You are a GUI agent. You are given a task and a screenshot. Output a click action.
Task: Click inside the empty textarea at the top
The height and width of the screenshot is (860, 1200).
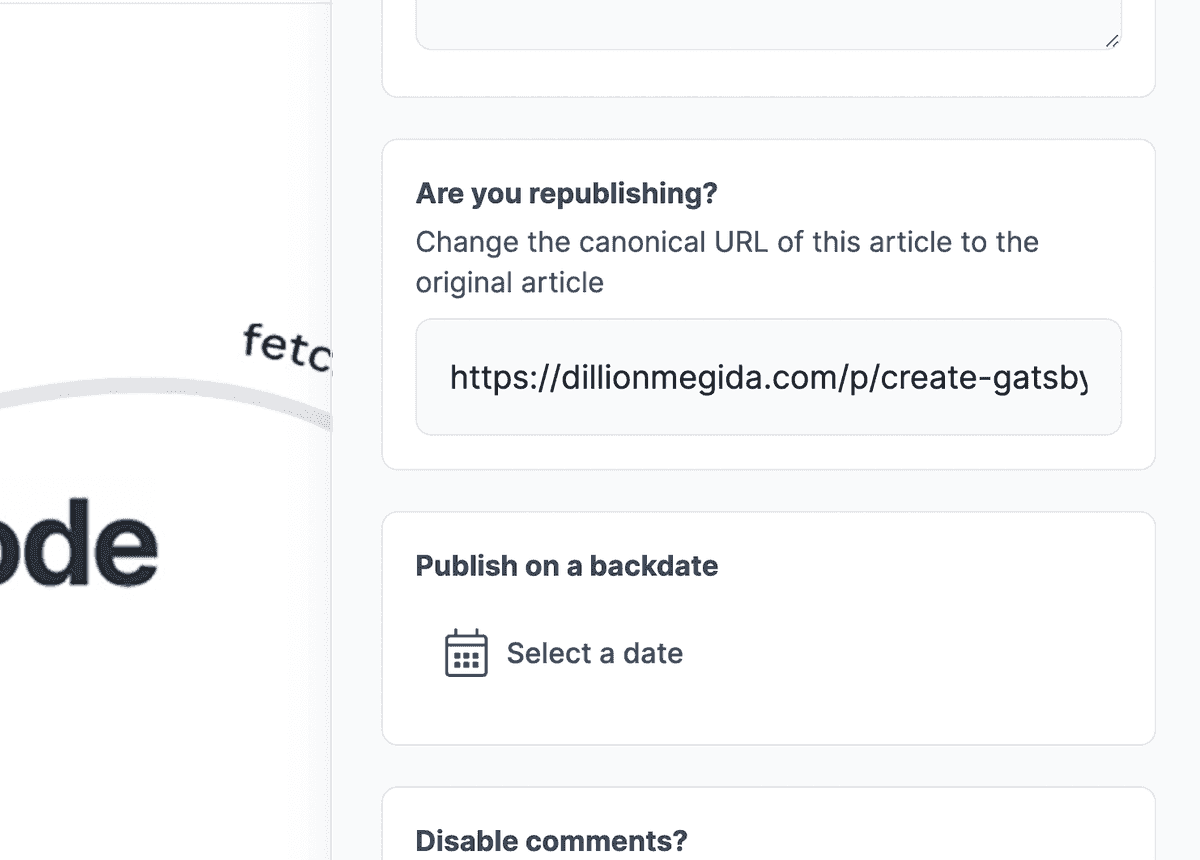tap(768, 20)
